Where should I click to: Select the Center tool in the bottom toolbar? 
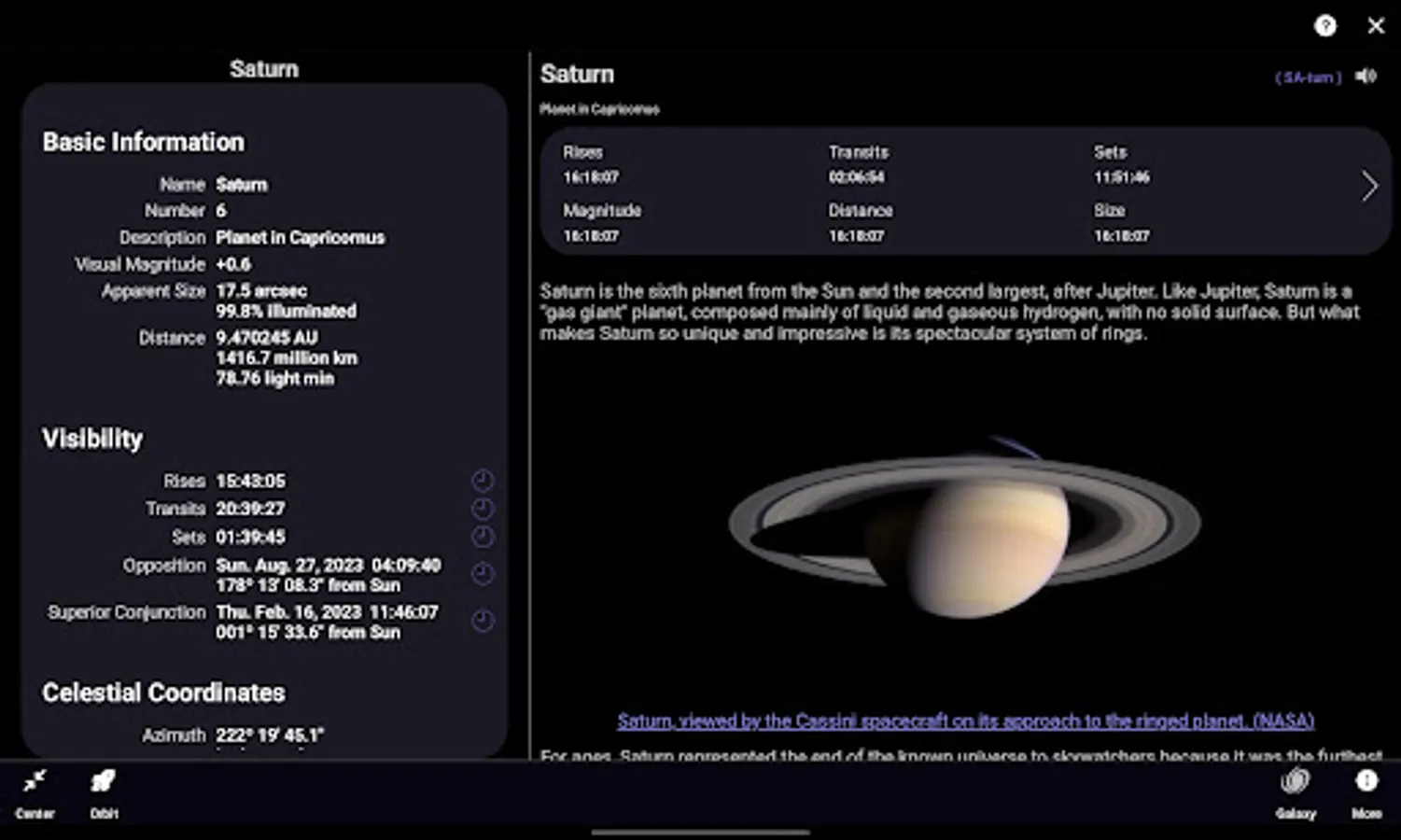pos(35,789)
